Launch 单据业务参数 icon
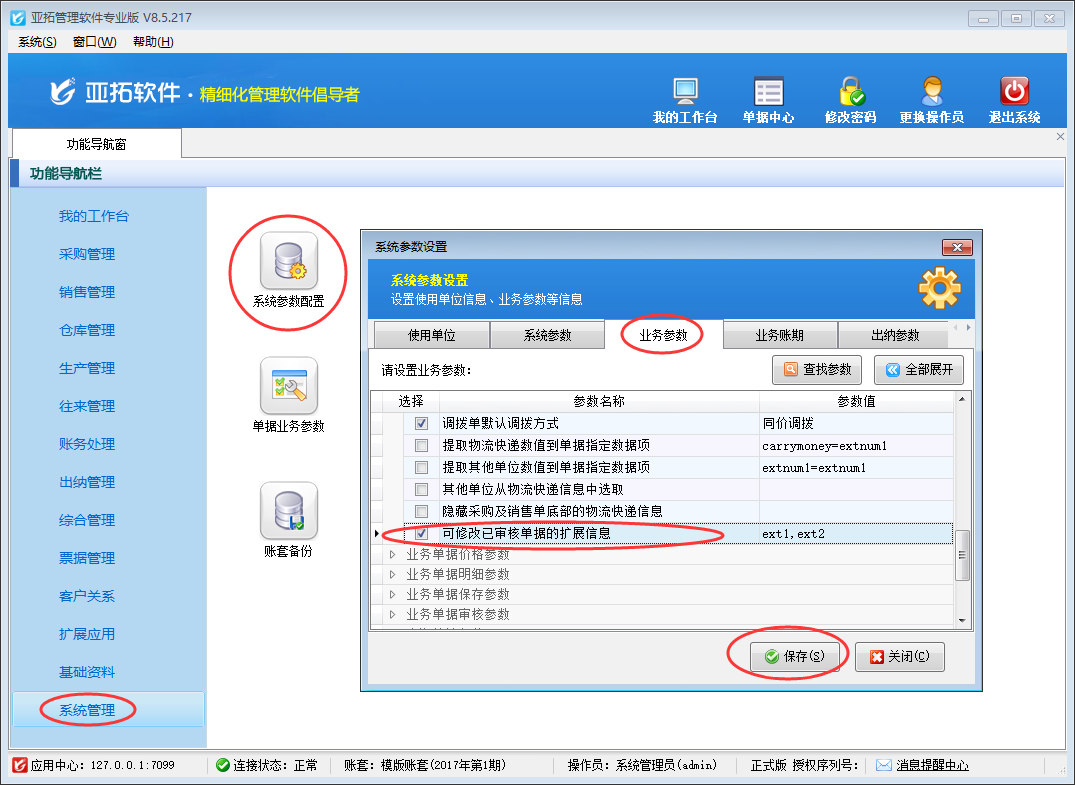 [x=288, y=387]
